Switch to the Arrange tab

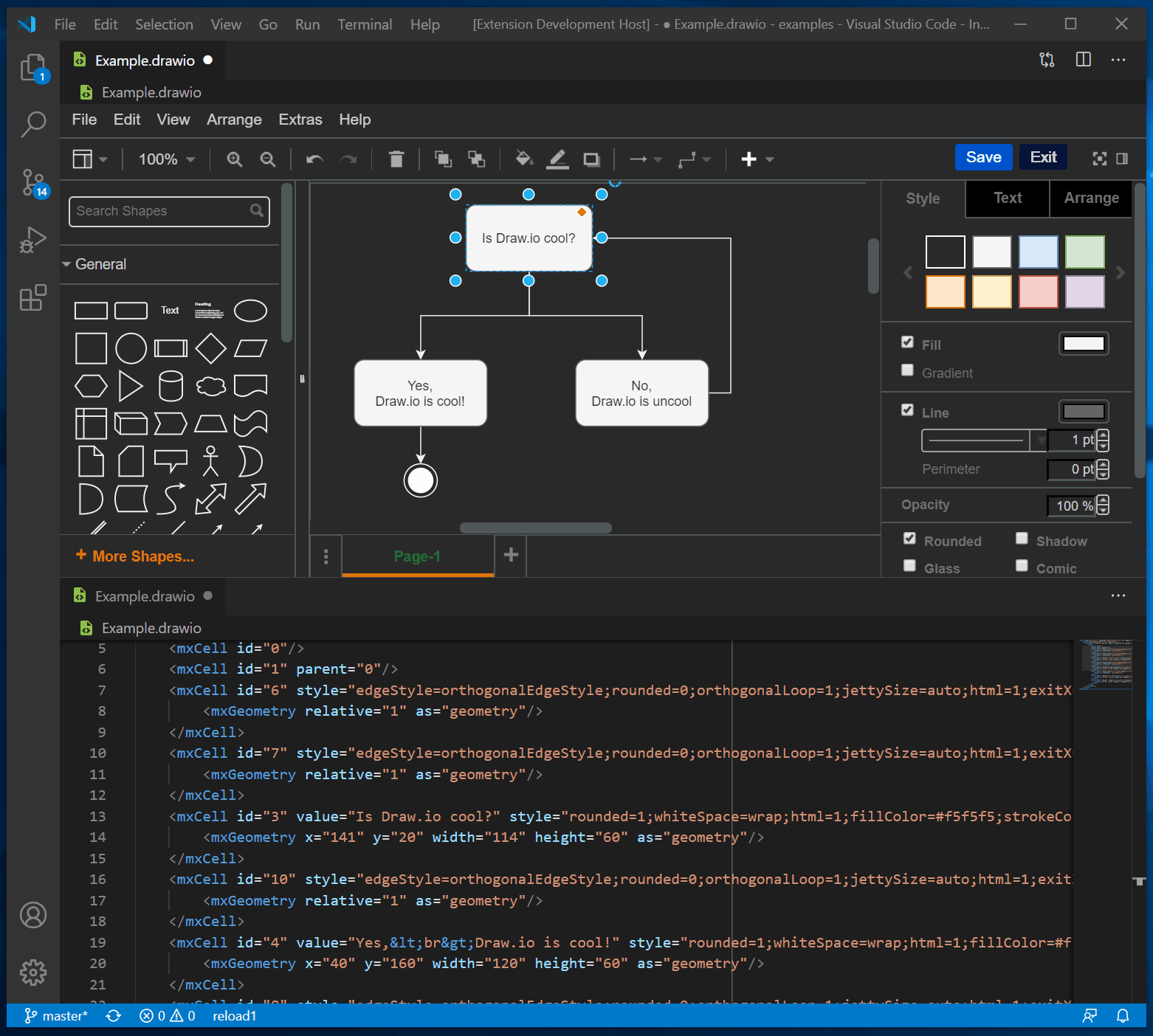click(x=1091, y=198)
